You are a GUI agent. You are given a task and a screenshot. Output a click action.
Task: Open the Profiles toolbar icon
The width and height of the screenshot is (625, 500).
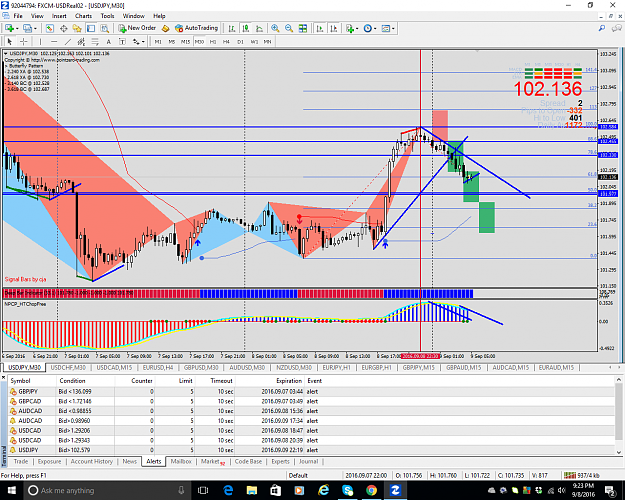(27, 28)
